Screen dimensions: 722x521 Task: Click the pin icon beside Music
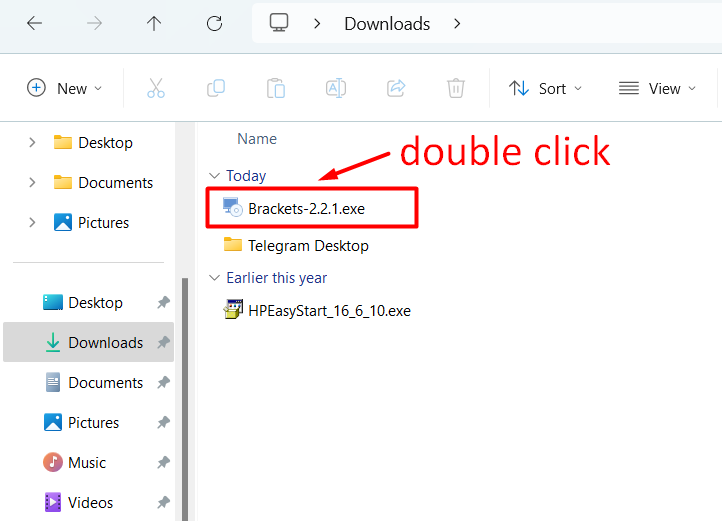(163, 462)
